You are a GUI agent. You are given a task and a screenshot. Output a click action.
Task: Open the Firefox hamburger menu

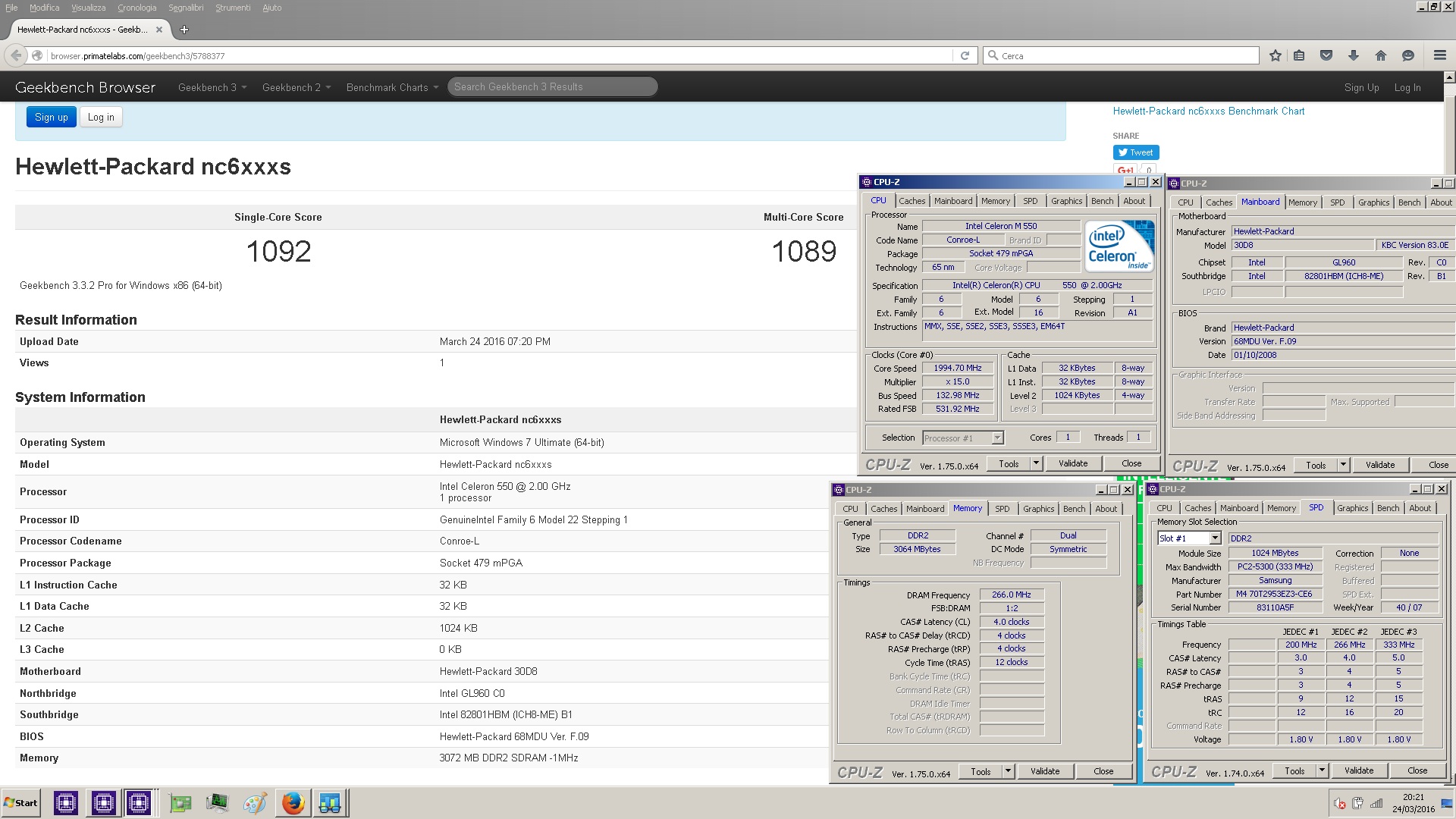1440,55
